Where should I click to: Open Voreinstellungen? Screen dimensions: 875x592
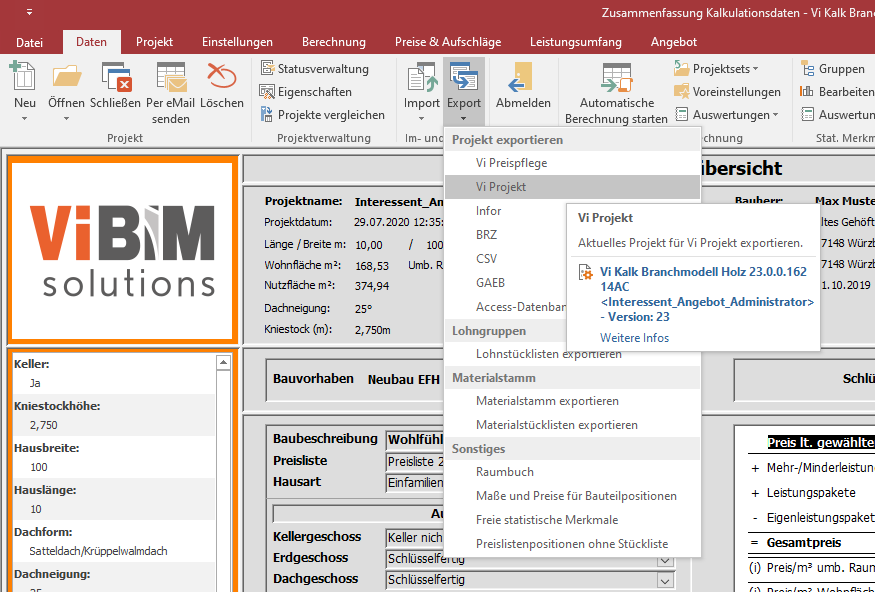click(727, 92)
